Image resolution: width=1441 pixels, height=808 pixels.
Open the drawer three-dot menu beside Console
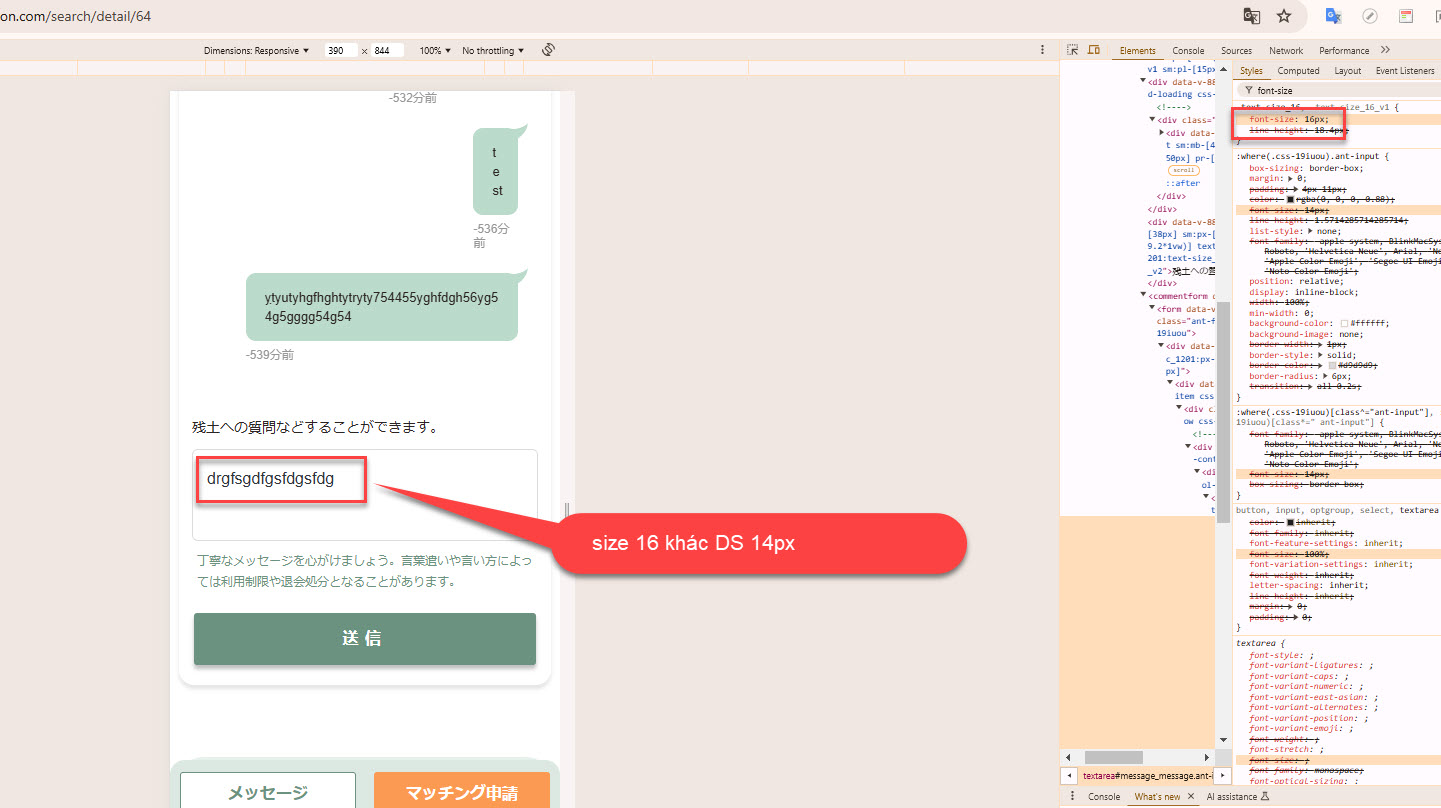(x=1073, y=796)
